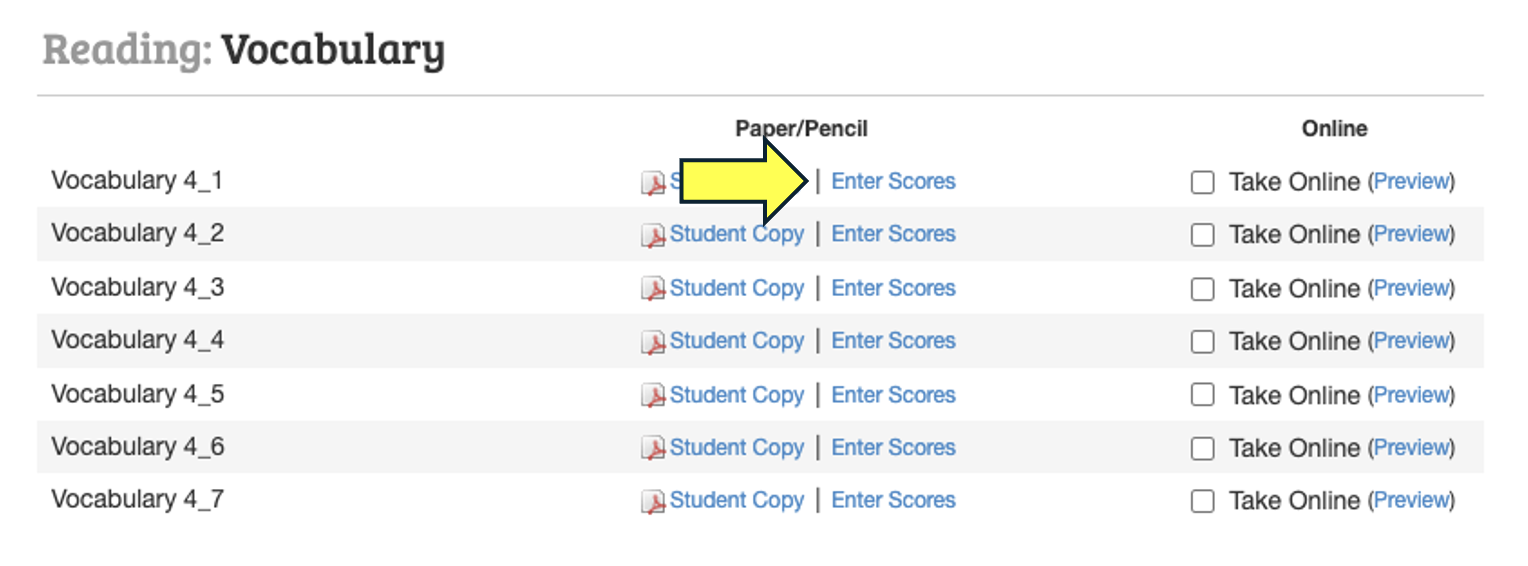Click PDF icon for Vocabulary 4_7
This screenshot has width=1528, height=566.
tap(653, 501)
